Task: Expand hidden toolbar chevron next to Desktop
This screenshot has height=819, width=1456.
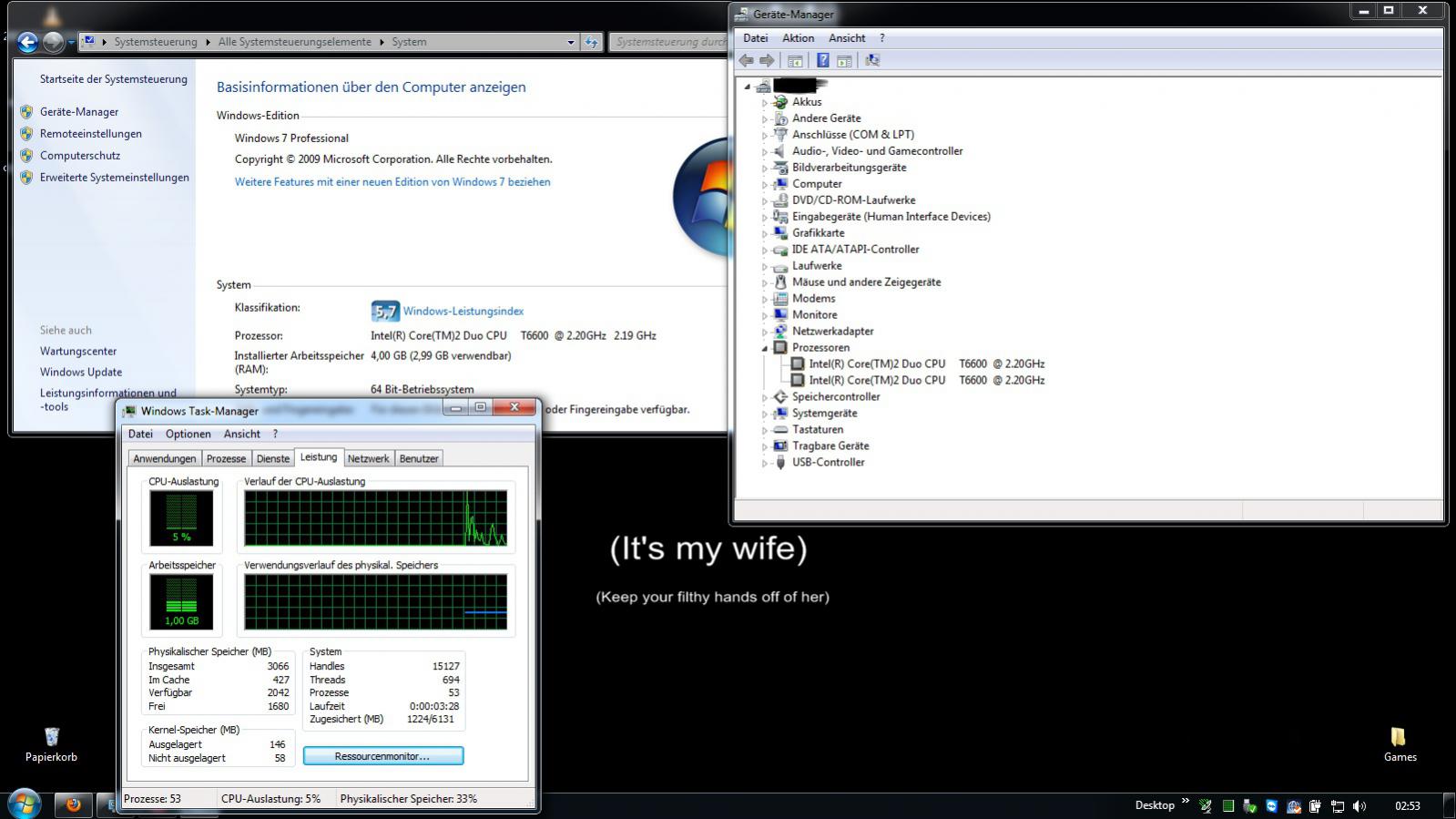Action: coord(1185,802)
